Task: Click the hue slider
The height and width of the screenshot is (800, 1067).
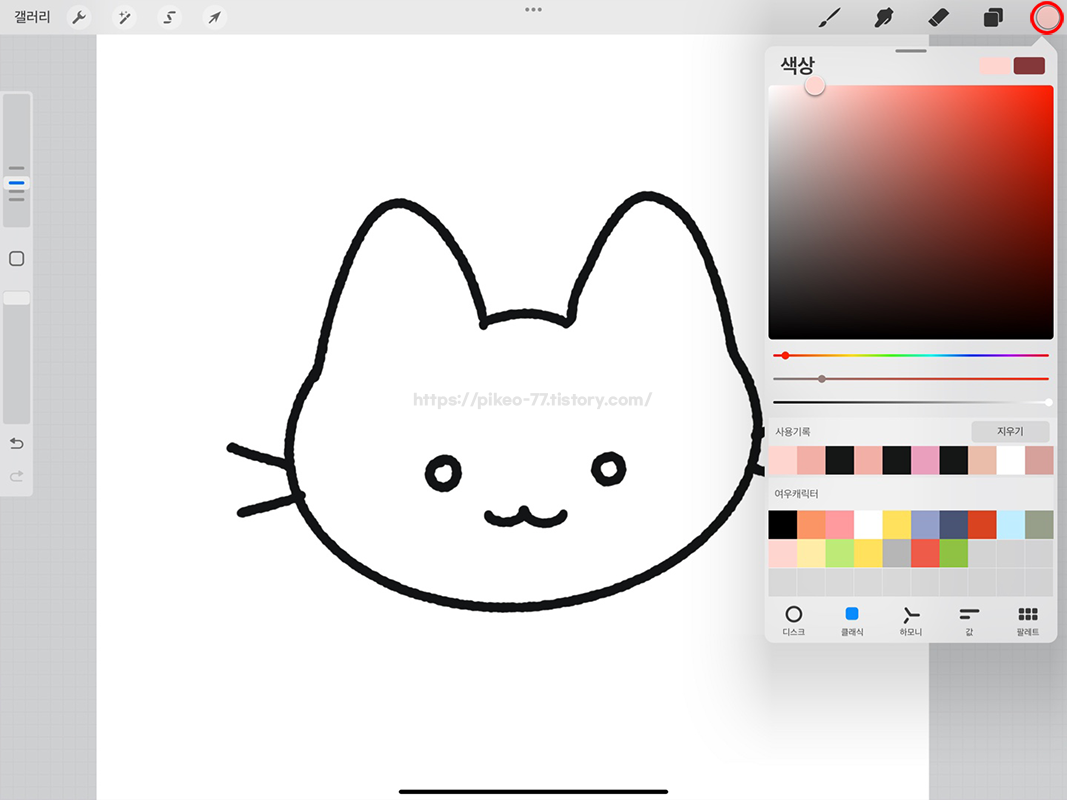Action: point(910,355)
